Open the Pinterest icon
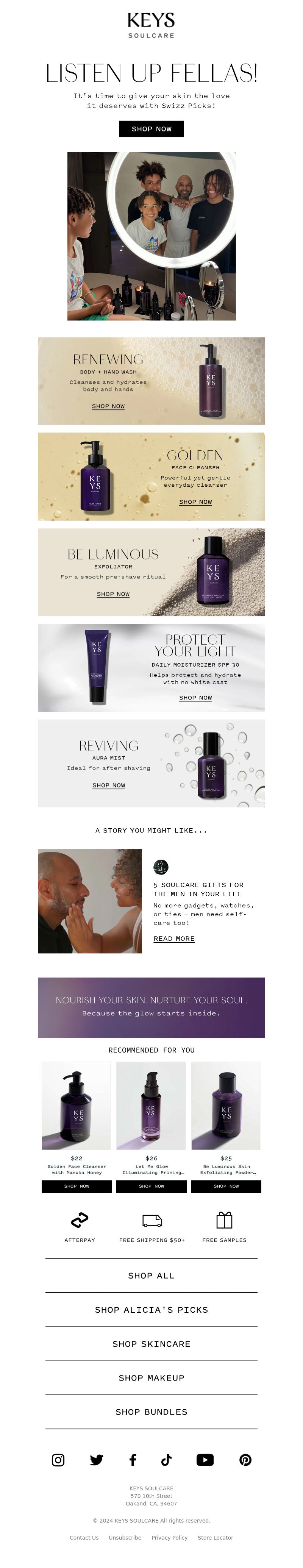 (x=245, y=1460)
